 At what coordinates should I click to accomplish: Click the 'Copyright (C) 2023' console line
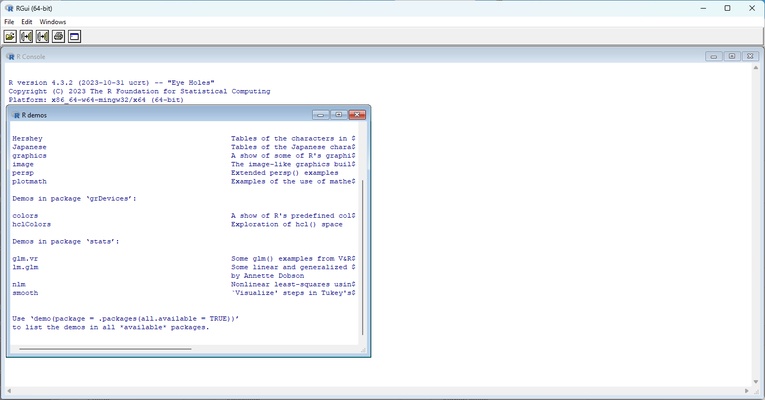pos(139,91)
